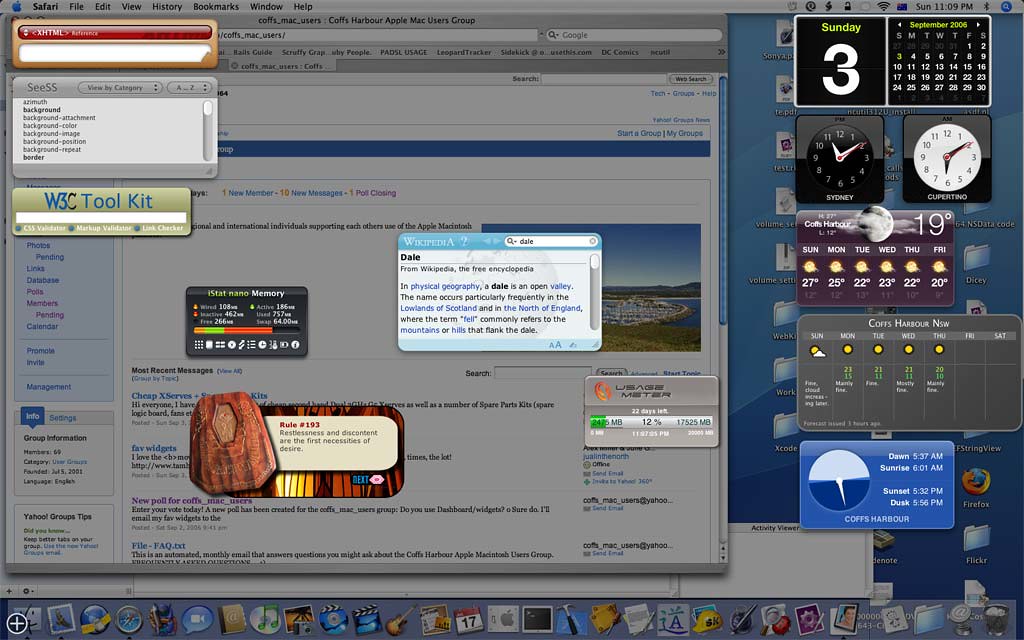Show iStat nano overview grid section
This screenshot has width=1024, height=640.
pos(199,344)
